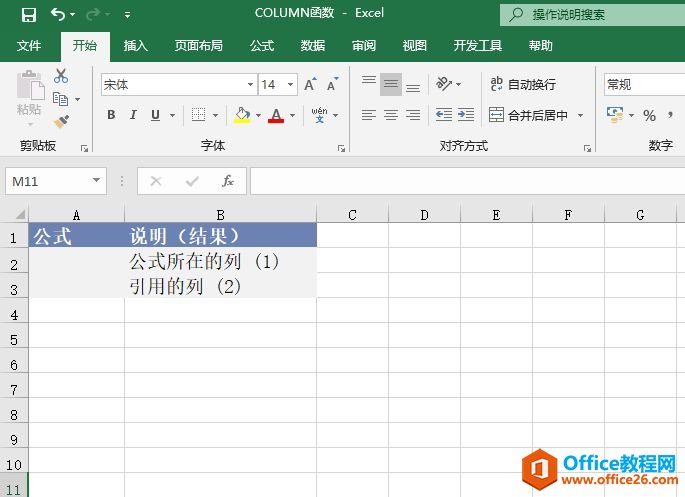This screenshot has height=497, width=685.
Task: Open the 公式 ribbon tab
Action: (262, 45)
